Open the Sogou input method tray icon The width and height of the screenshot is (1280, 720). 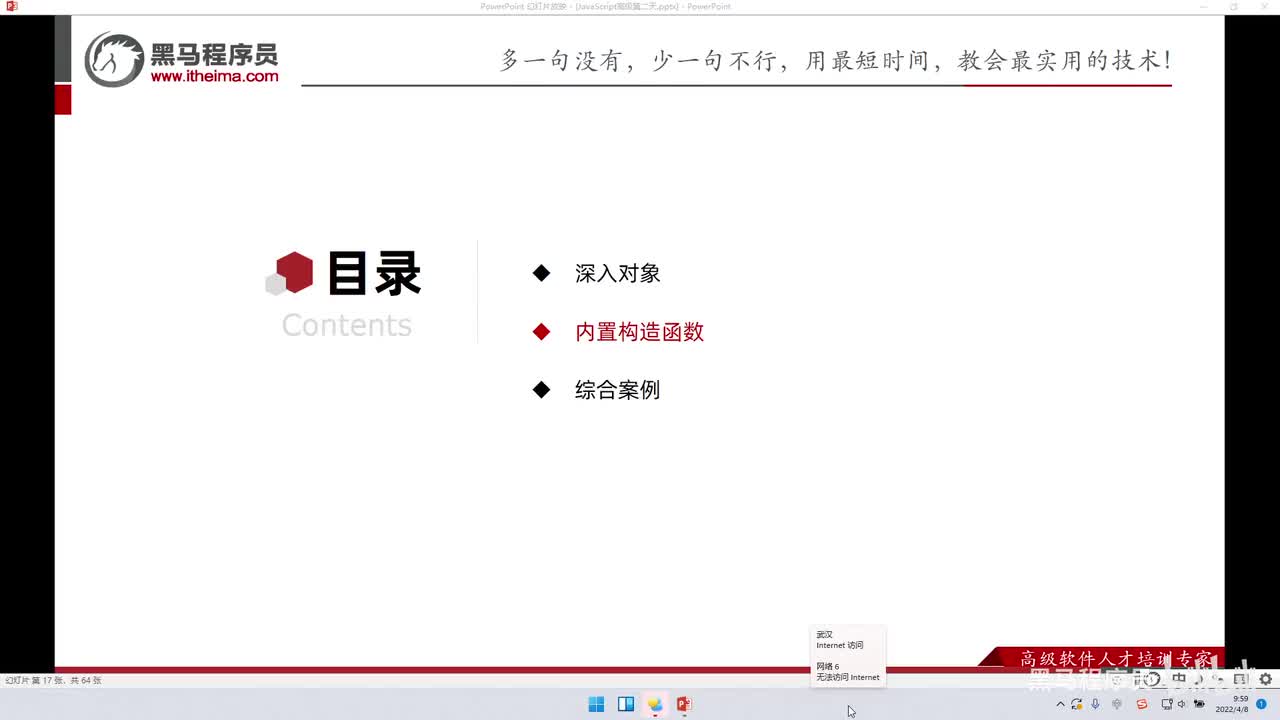point(1142,704)
